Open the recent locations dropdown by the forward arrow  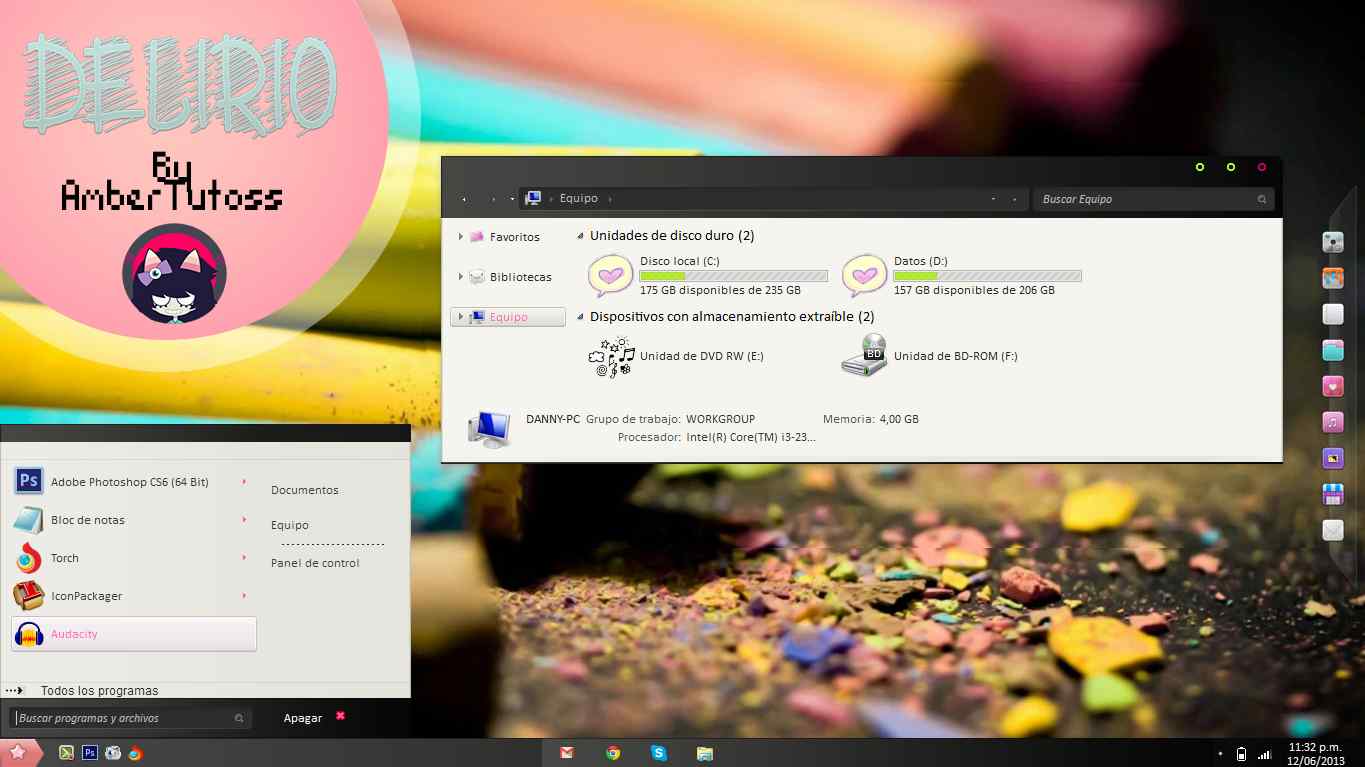pyautogui.click(x=512, y=199)
